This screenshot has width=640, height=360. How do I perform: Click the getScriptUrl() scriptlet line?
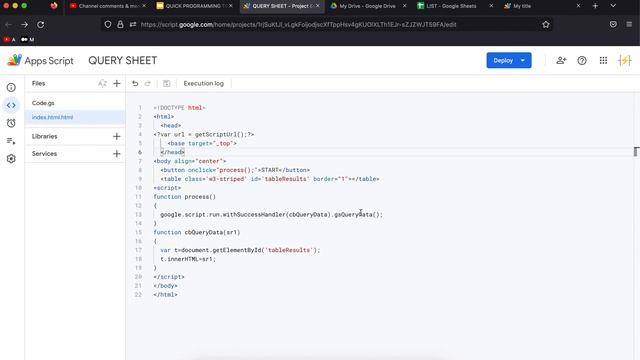tap(204, 134)
